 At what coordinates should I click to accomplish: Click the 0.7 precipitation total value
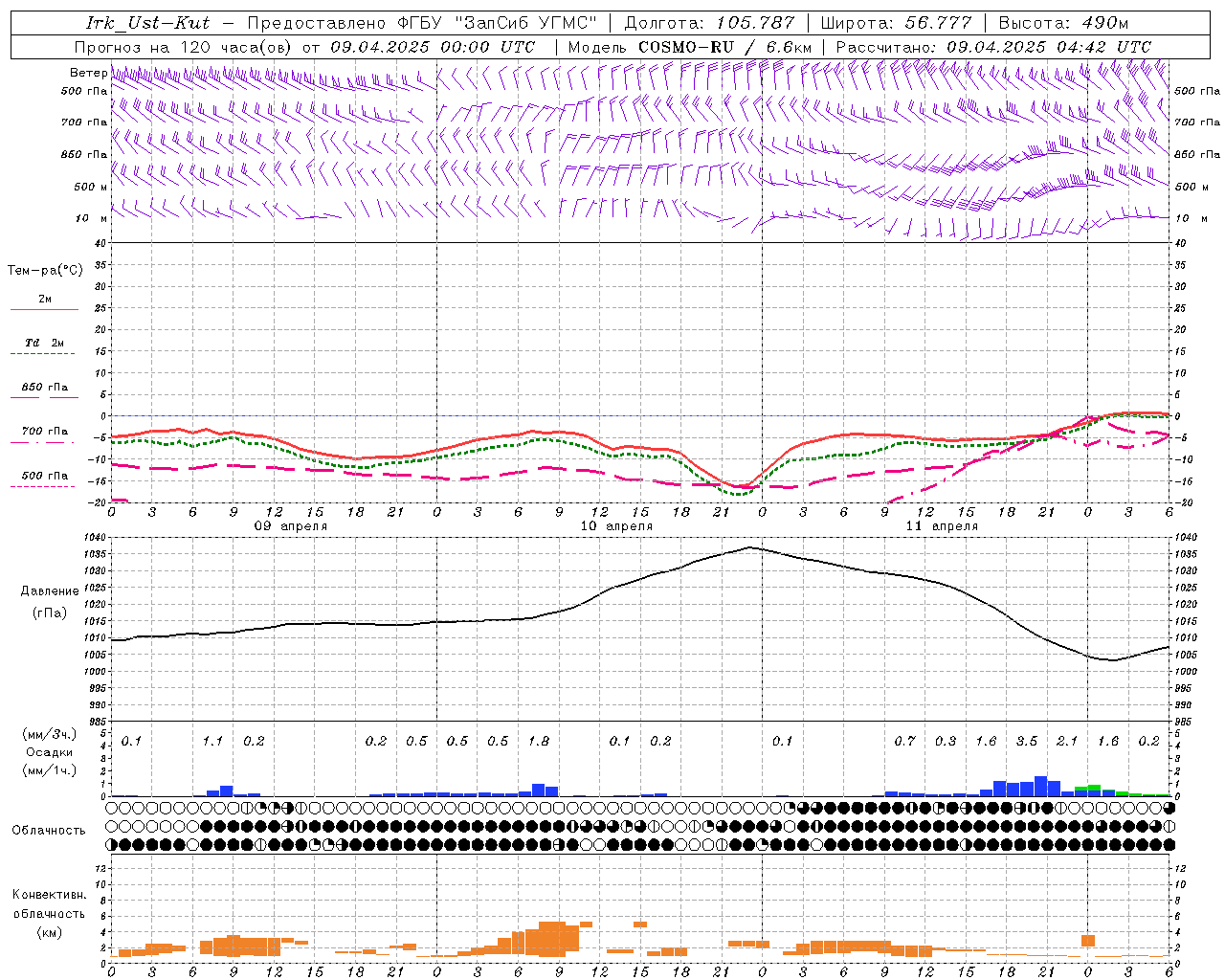click(x=904, y=741)
